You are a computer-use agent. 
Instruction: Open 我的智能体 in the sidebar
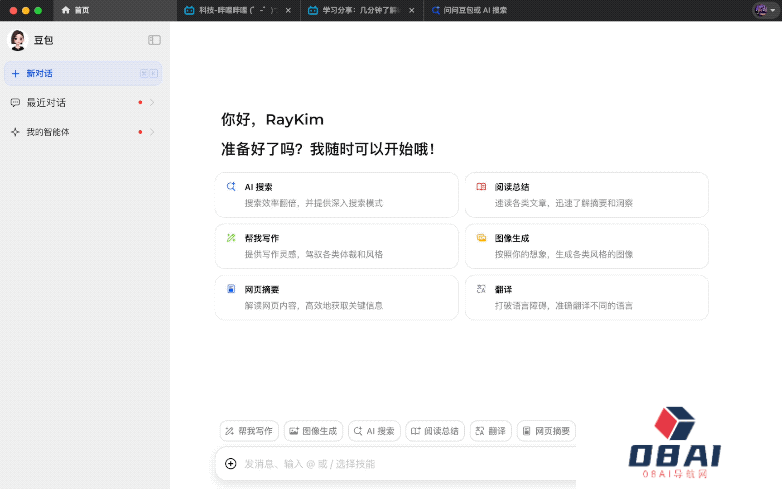pos(48,132)
